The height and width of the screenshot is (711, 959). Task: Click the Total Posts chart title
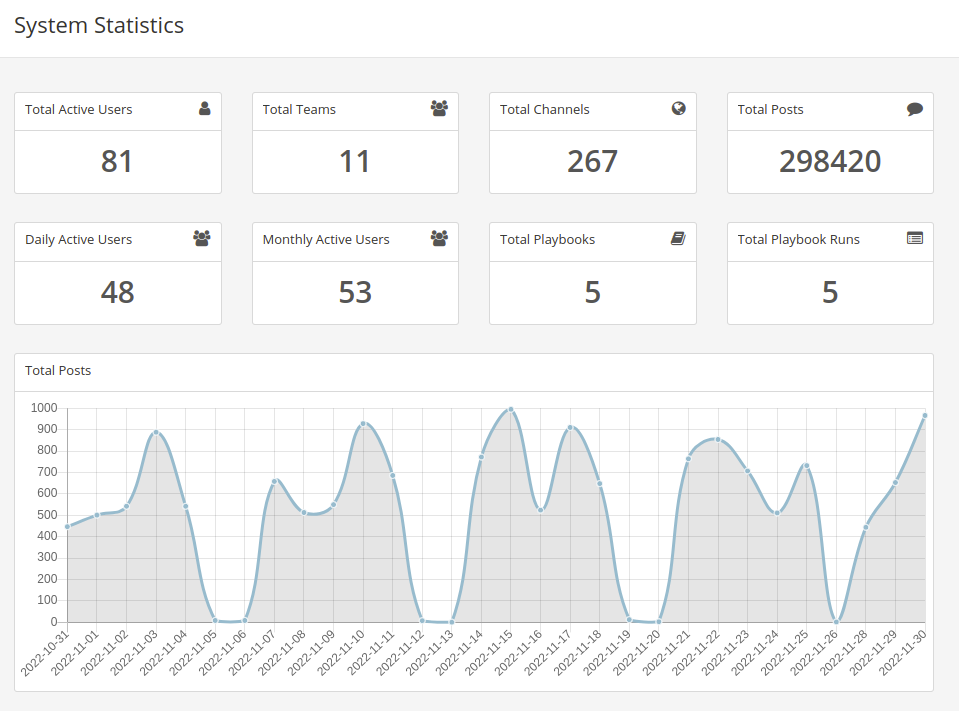point(58,370)
